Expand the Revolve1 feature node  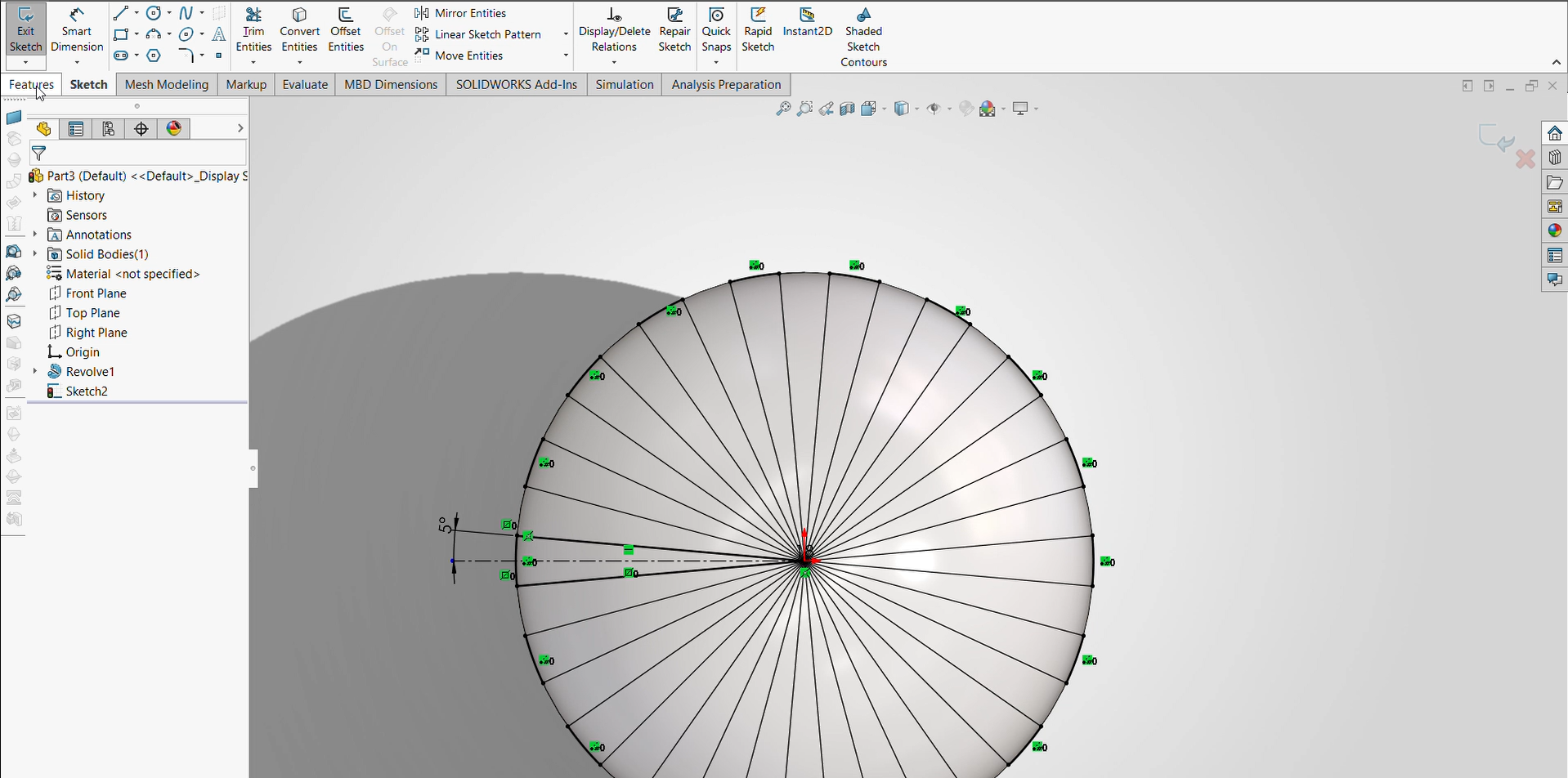35,372
